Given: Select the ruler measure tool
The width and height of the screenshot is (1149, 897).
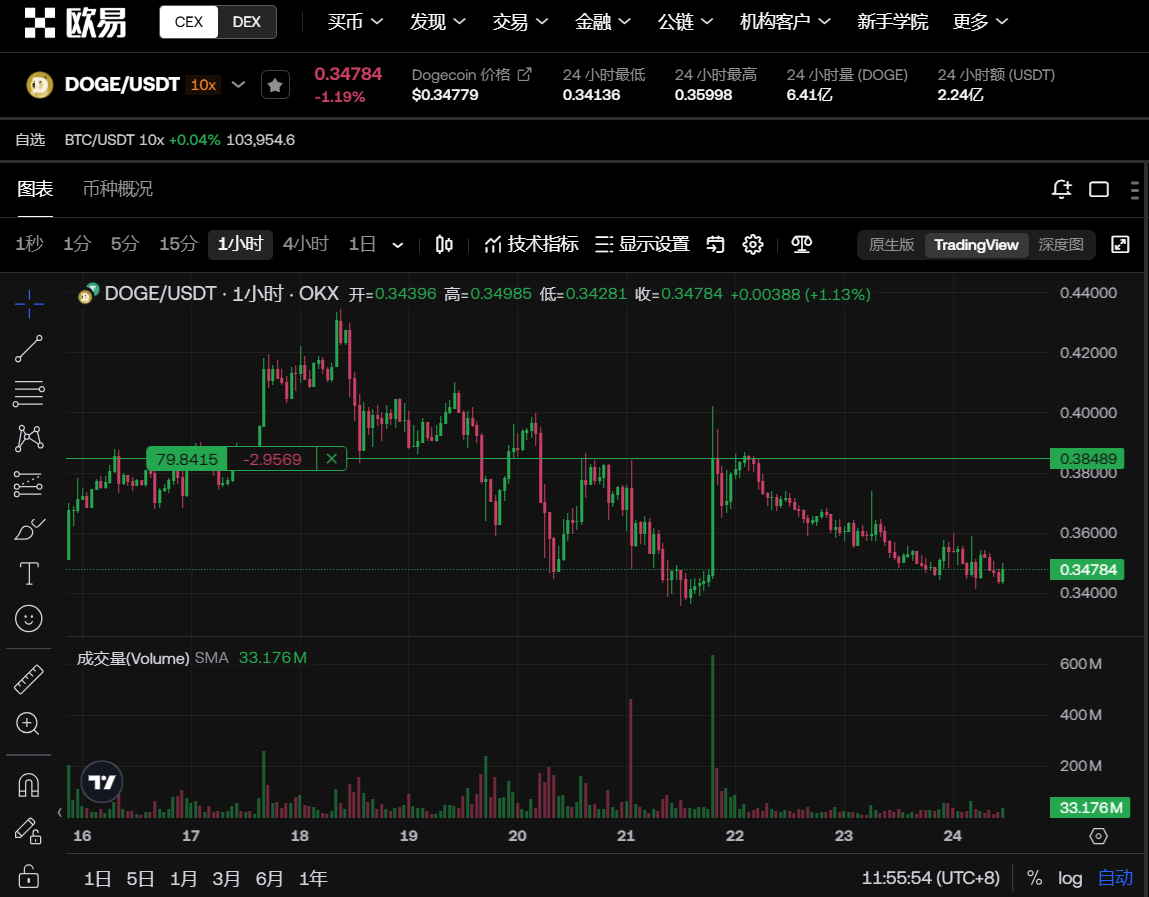Looking at the screenshot, I should tap(29, 680).
